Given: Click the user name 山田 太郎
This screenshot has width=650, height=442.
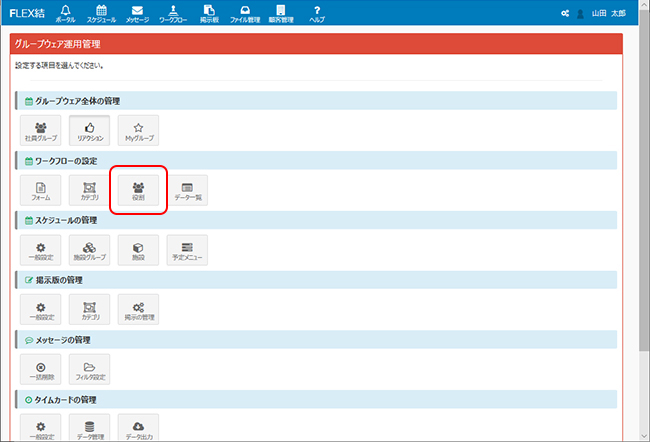Looking at the screenshot, I should click(609, 13).
